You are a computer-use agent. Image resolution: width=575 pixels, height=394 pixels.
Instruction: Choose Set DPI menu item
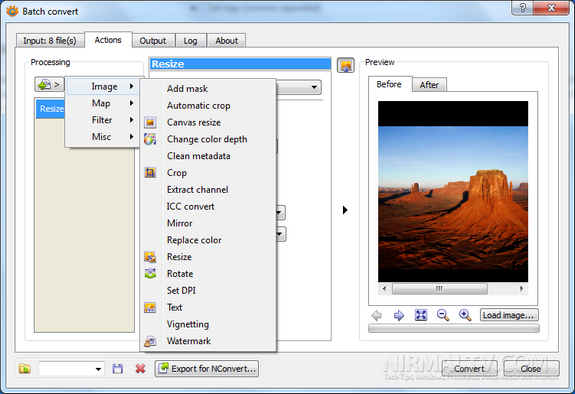point(208,291)
